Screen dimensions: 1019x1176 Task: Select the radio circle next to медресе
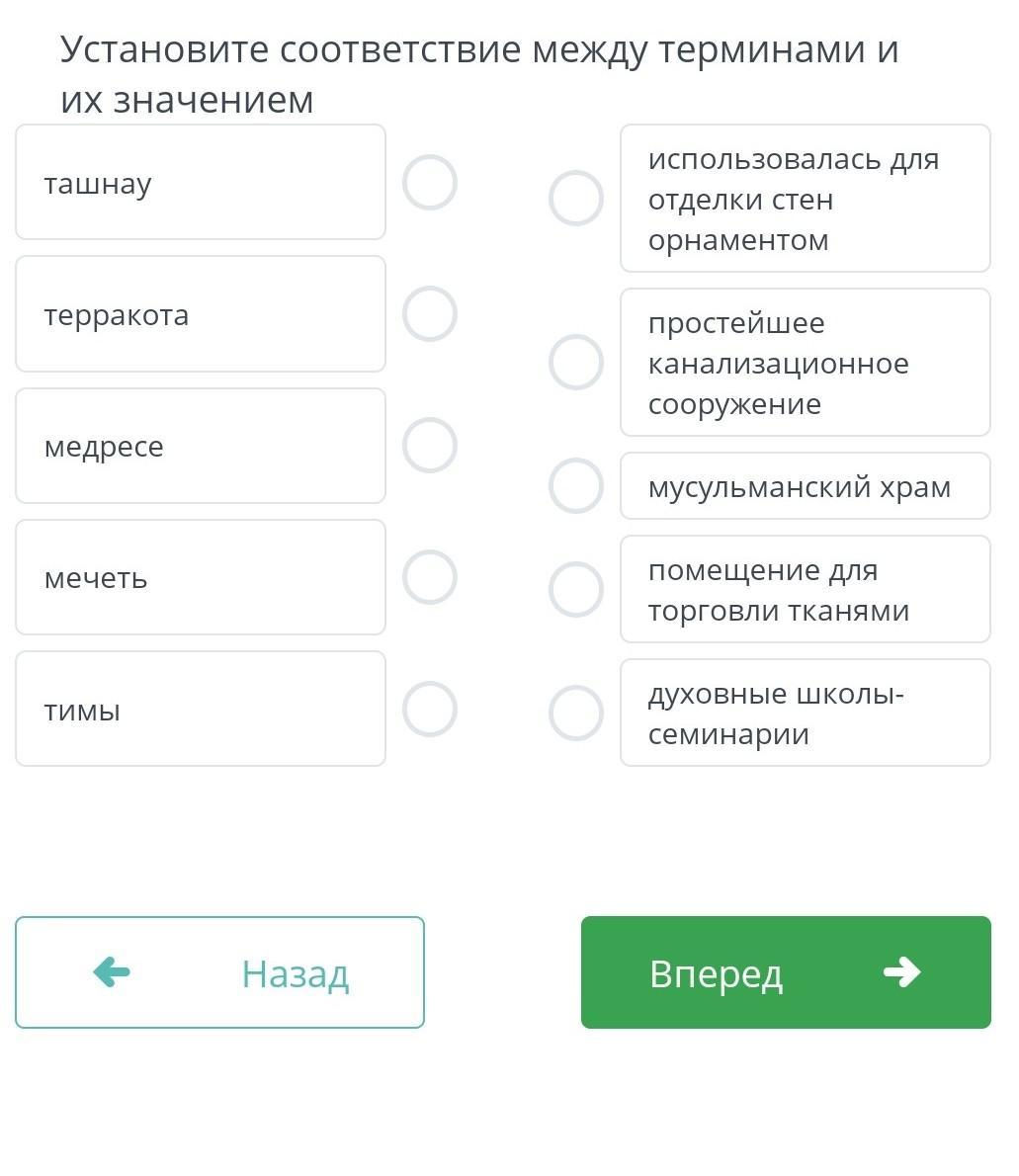click(x=430, y=446)
